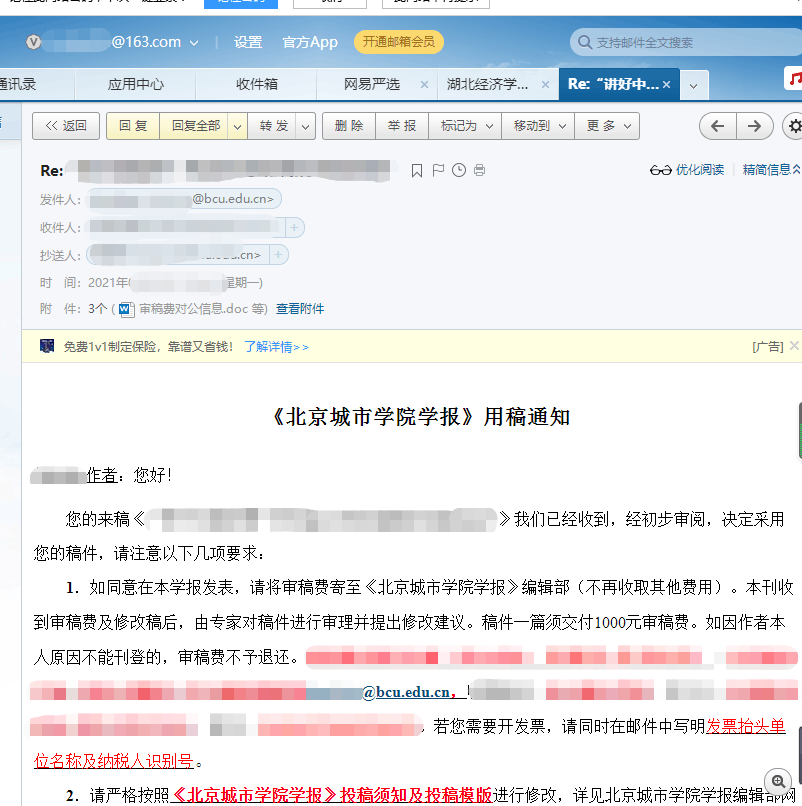Click the Word document attachment icon
802x806 pixels.
pyautogui.click(x=126, y=309)
